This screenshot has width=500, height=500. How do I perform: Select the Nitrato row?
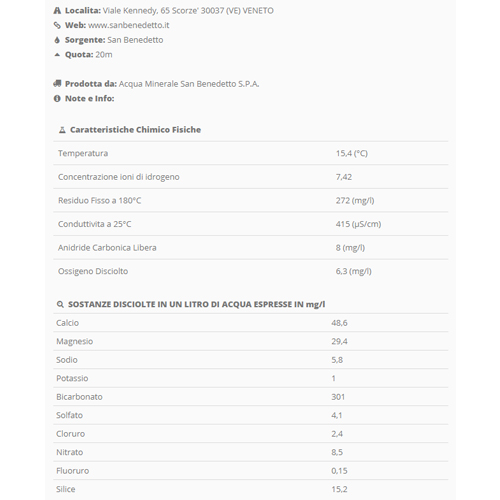click(x=251, y=452)
